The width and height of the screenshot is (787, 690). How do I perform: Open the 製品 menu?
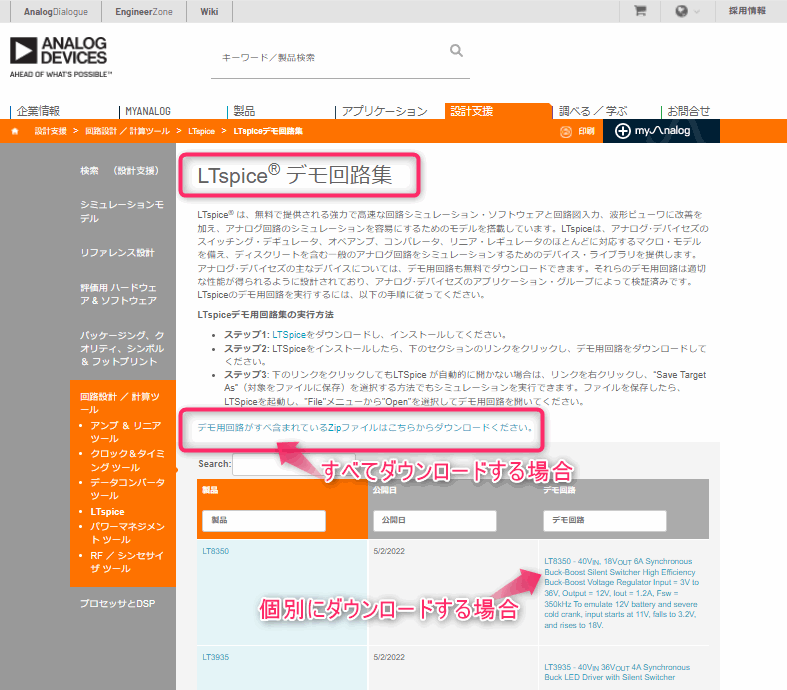(244, 111)
